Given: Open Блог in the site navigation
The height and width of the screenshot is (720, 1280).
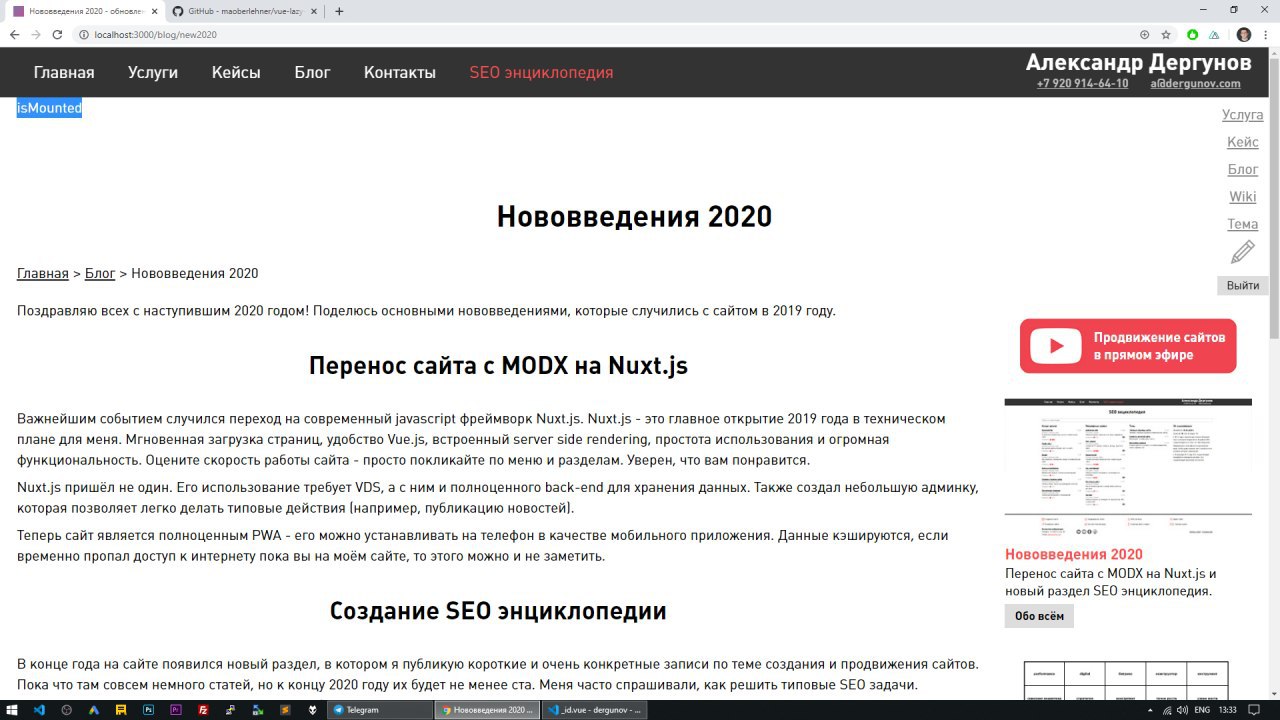Looking at the screenshot, I should click(312, 73).
